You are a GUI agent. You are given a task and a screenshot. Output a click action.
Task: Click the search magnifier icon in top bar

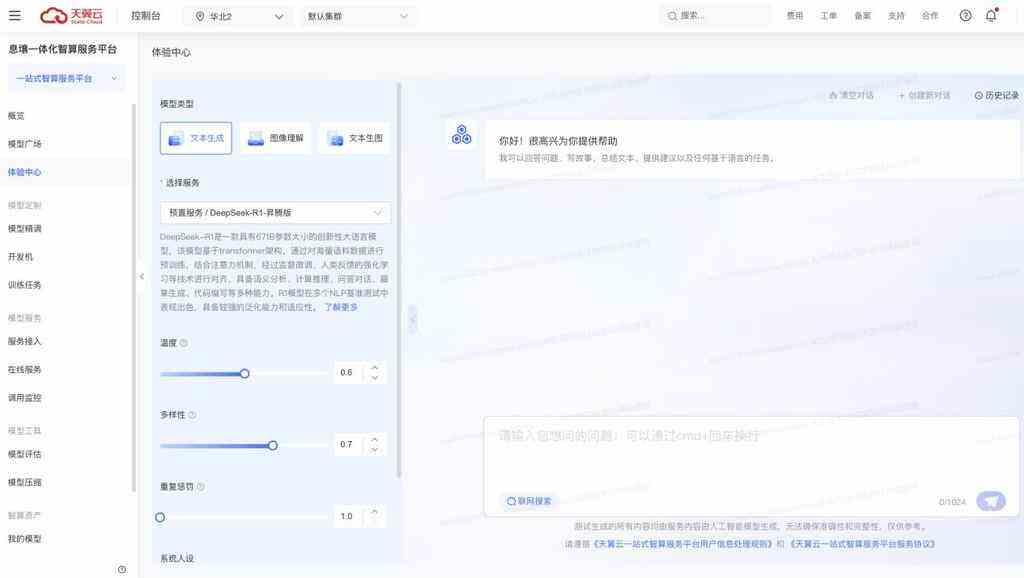[x=672, y=16]
